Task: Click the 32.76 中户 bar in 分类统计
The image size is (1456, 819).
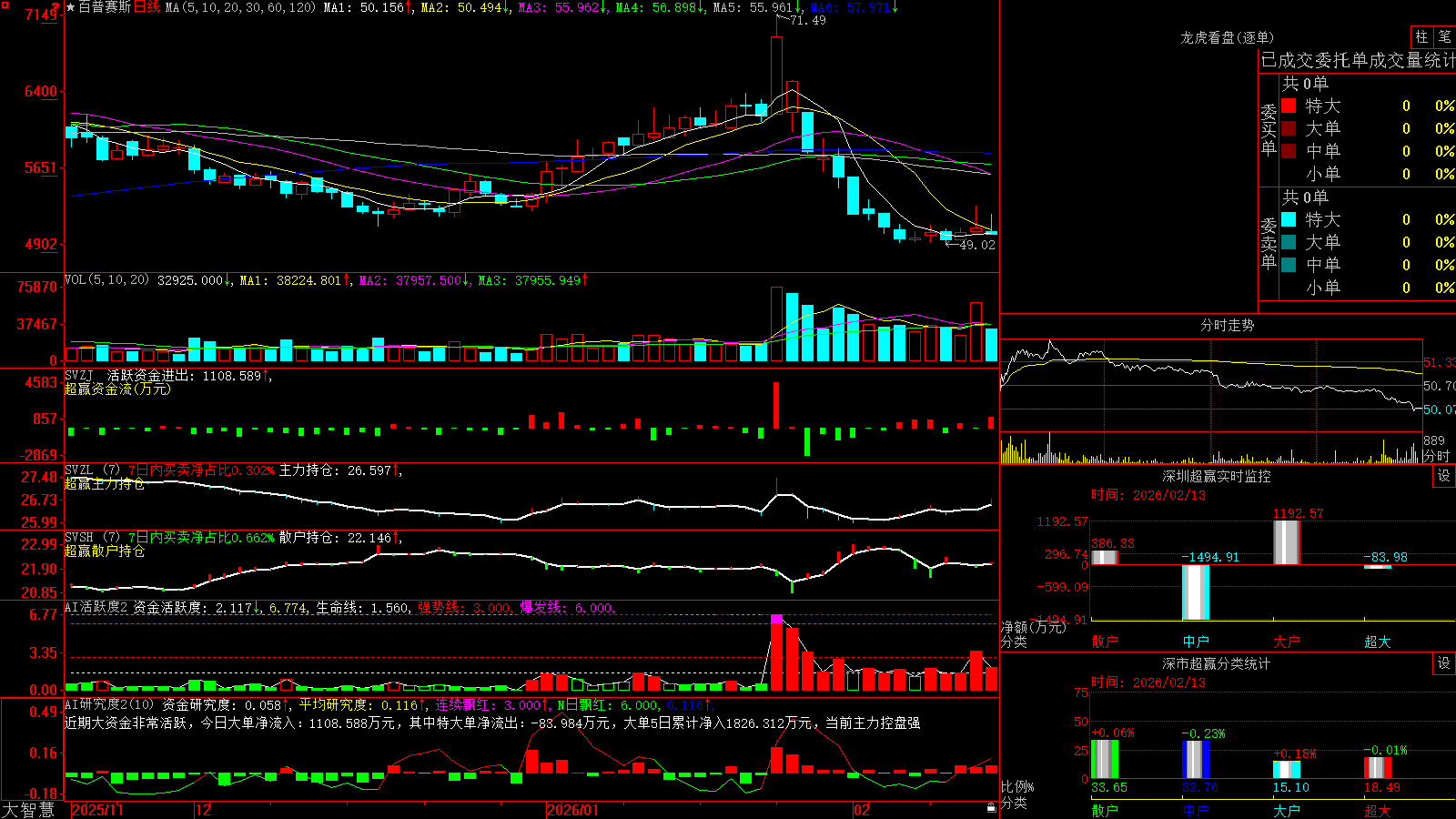Action: 1196,760
